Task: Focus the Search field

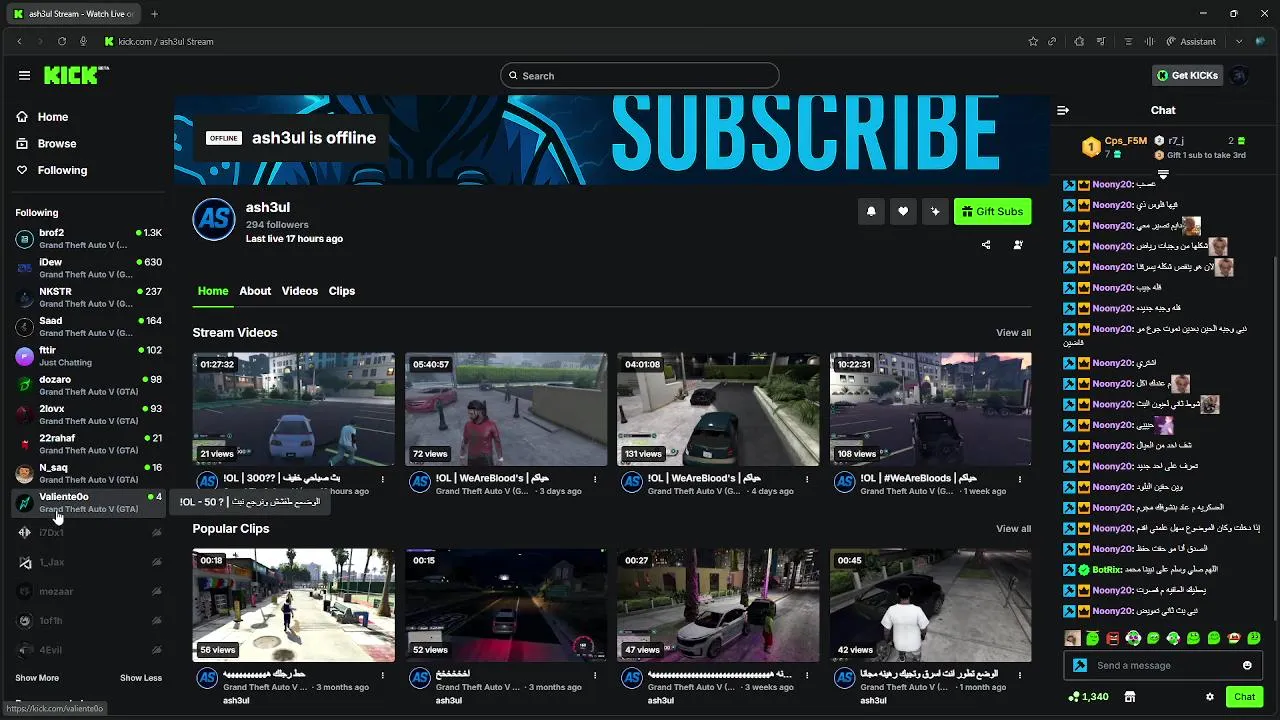Action: coord(640,75)
